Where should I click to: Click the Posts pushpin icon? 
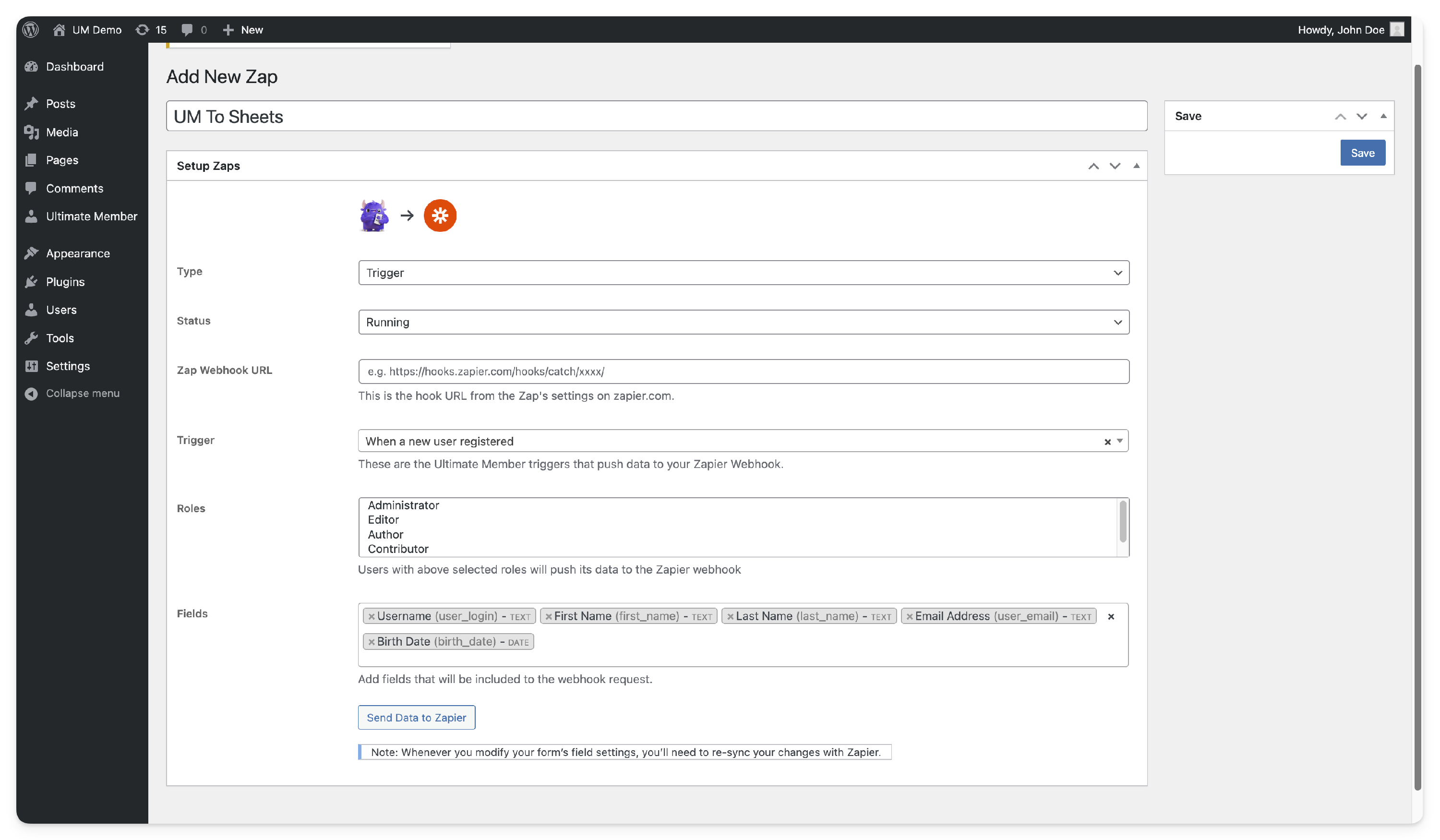(x=31, y=103)
